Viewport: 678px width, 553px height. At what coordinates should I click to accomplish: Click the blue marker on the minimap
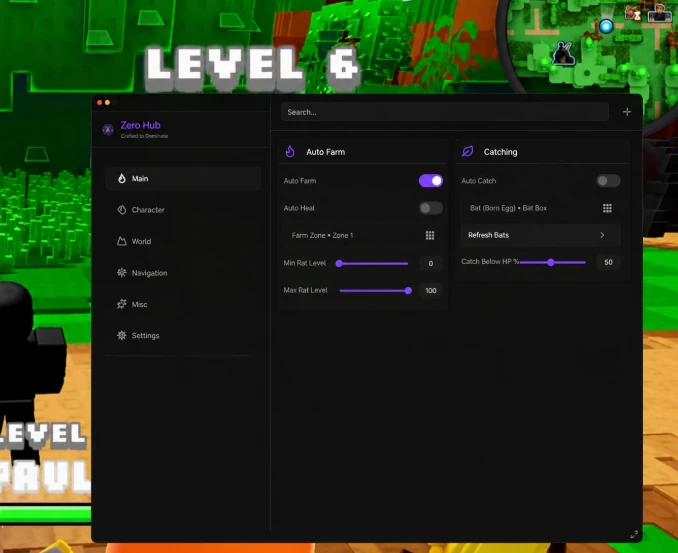(606, 26)
